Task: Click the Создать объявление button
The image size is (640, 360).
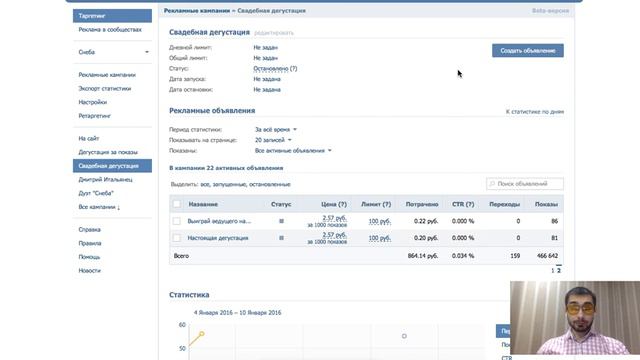Action: tap(528, 51)
